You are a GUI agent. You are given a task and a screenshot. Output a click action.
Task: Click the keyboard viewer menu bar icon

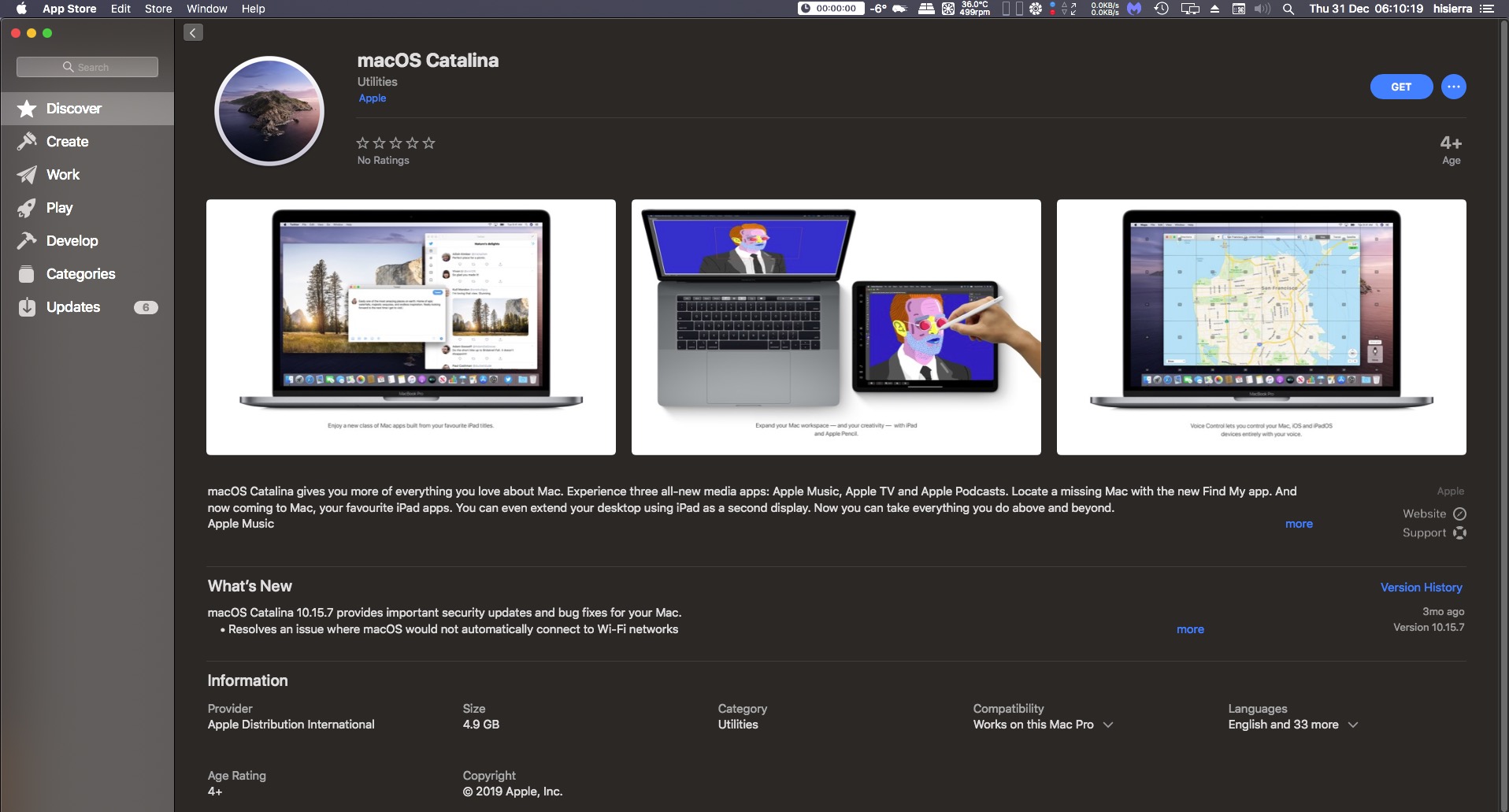pos(1238,9)
